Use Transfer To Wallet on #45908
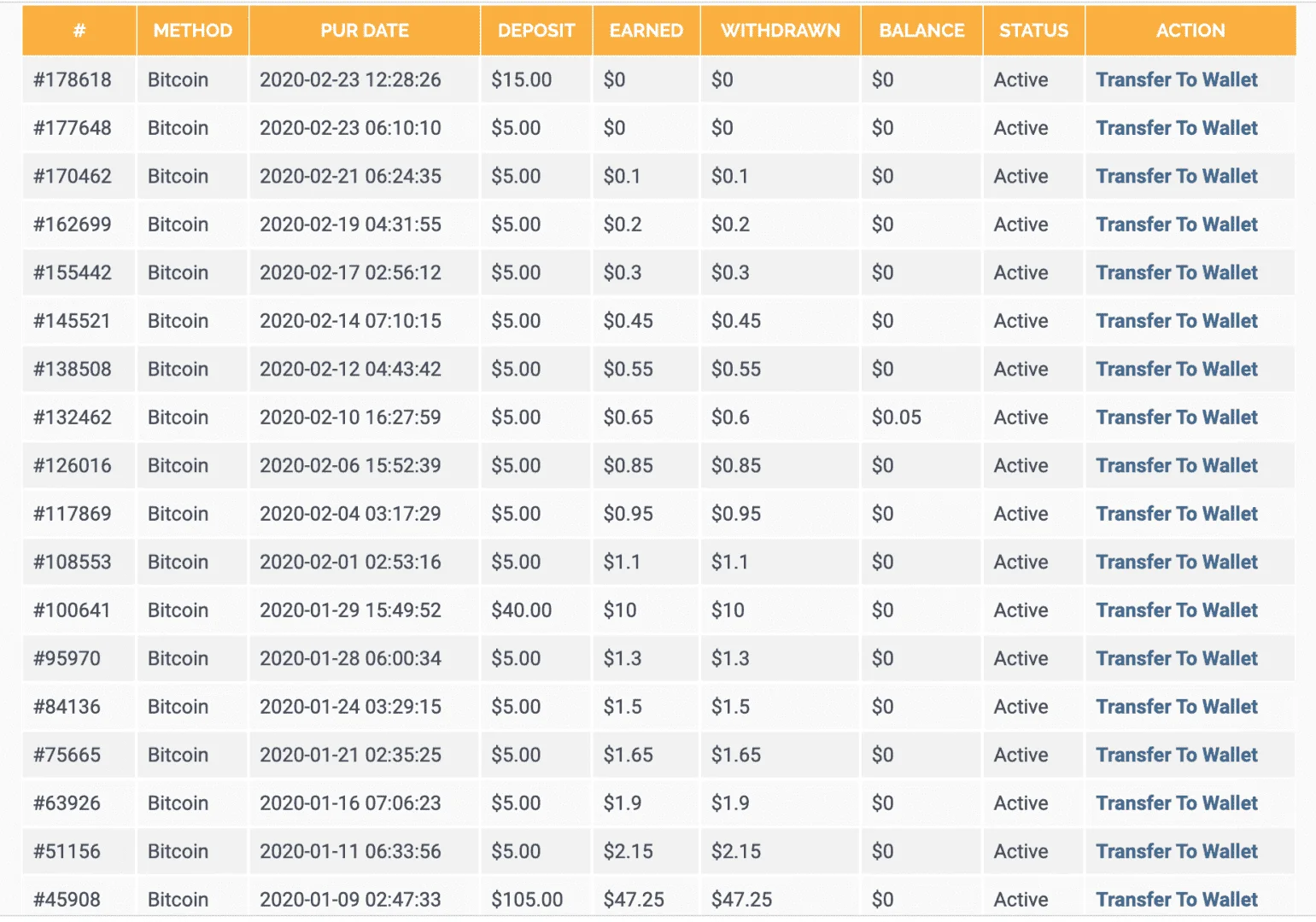 1176,900
